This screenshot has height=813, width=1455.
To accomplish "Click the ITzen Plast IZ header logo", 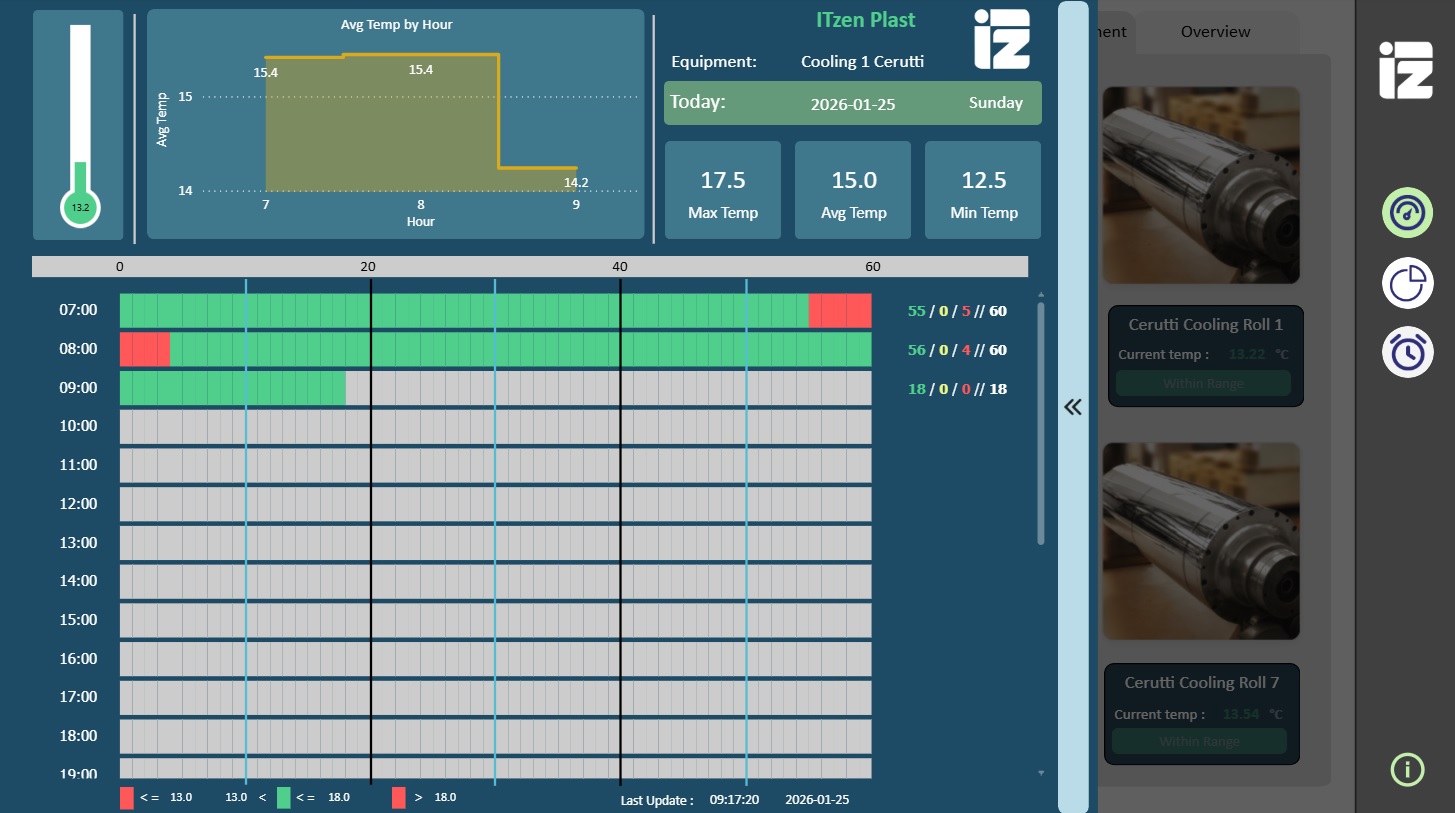I will pyautogui.click(x=1002, y=39).
